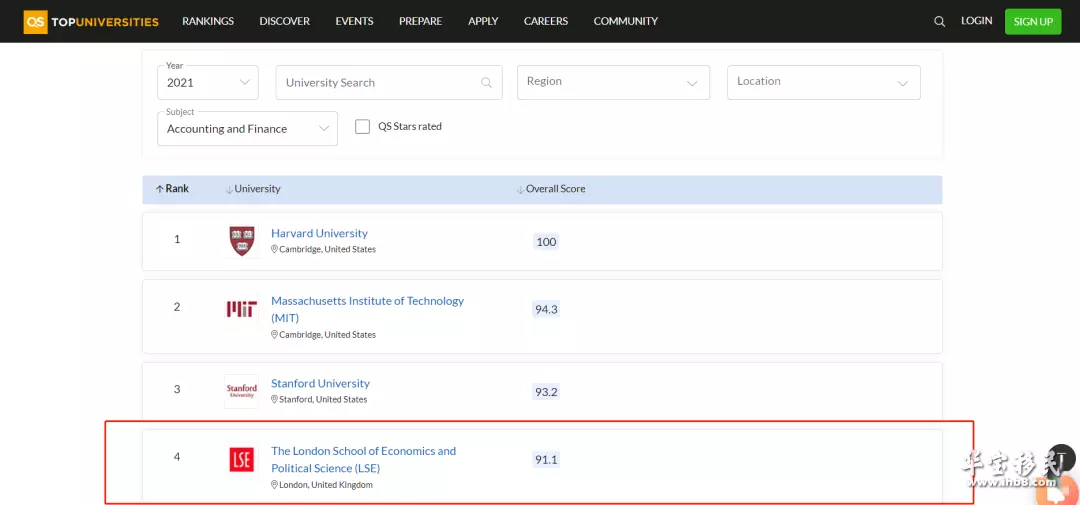Screen dimensions: 1080x505
Task: Click rank number 2 in MIT row
Action: click(x=177, y=307)
